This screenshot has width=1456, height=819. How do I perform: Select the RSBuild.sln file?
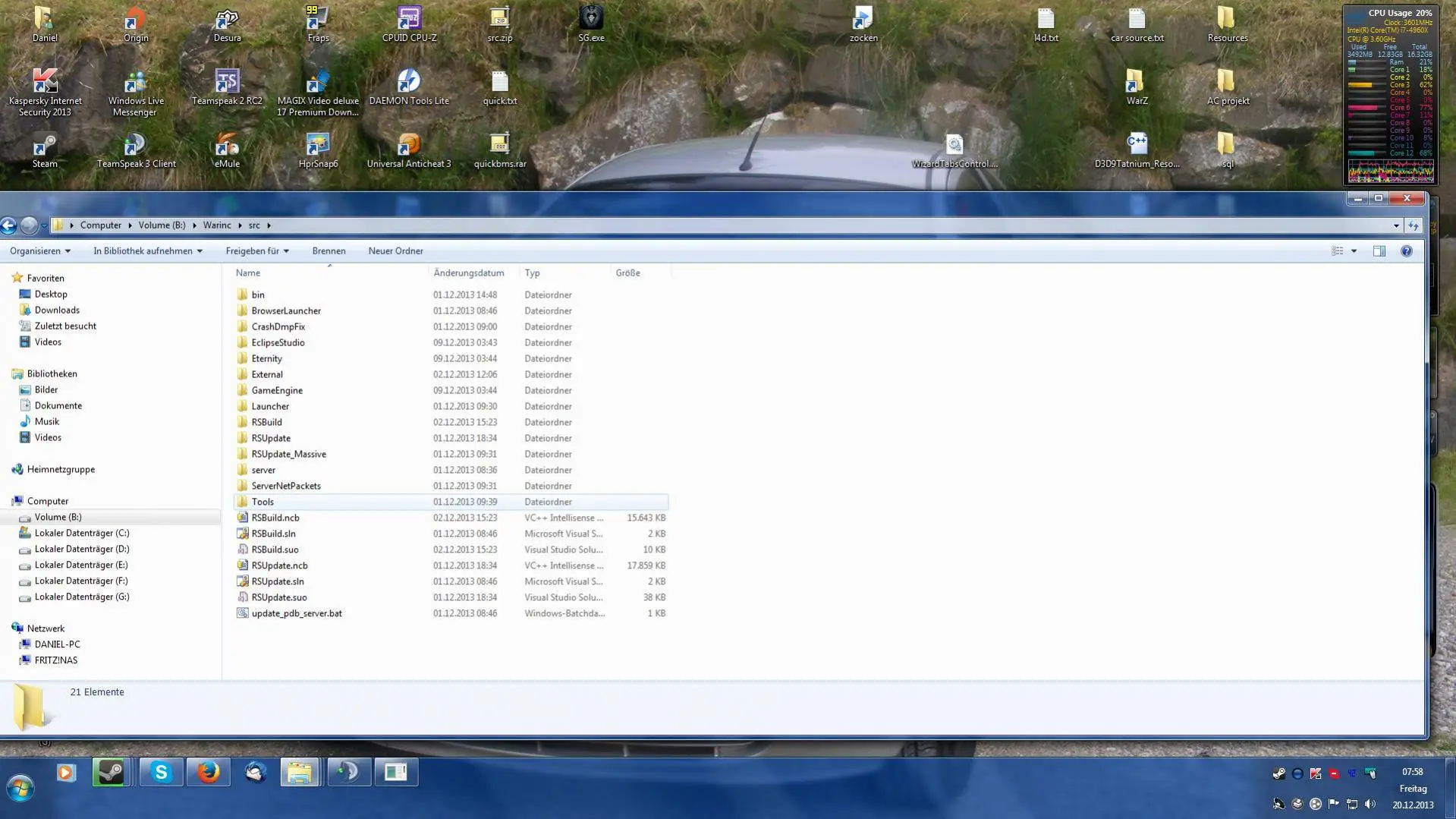click(x=273, y=534)
